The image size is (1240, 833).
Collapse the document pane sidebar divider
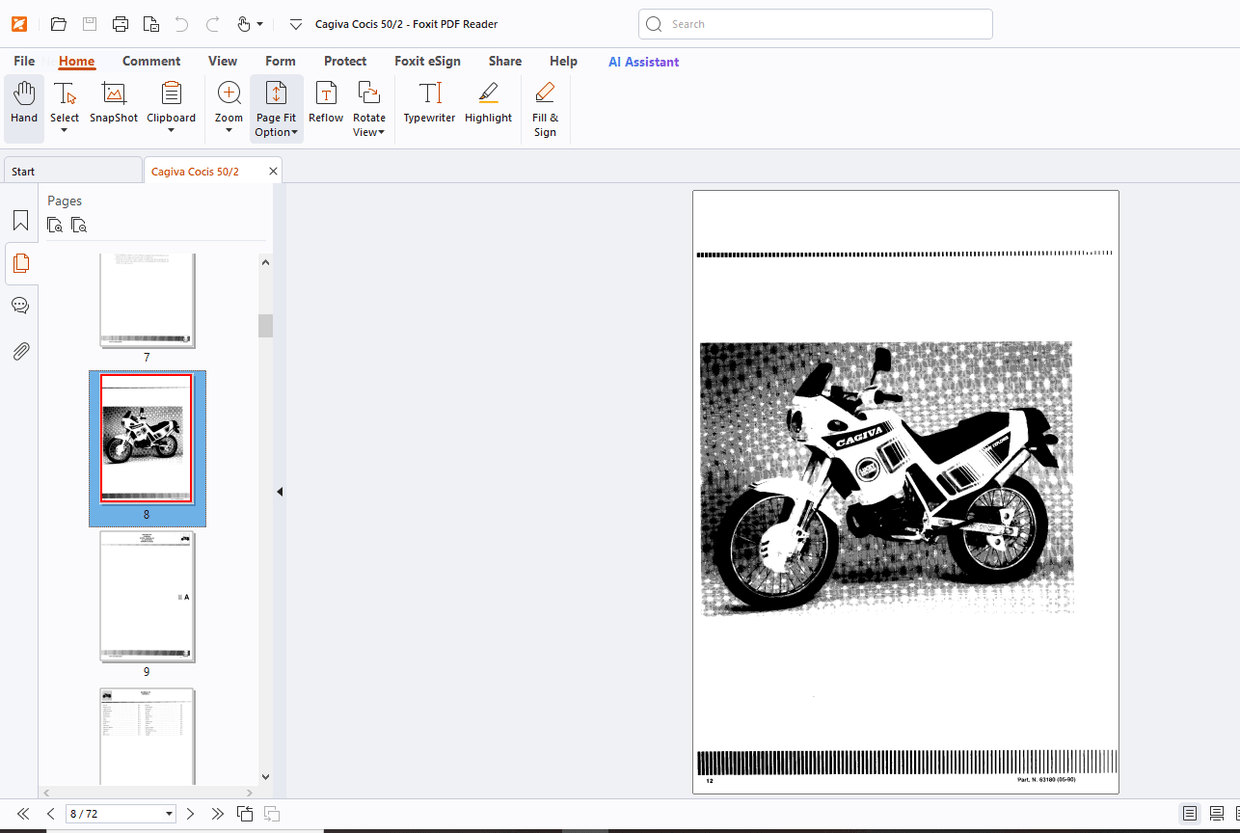(280, 491)
